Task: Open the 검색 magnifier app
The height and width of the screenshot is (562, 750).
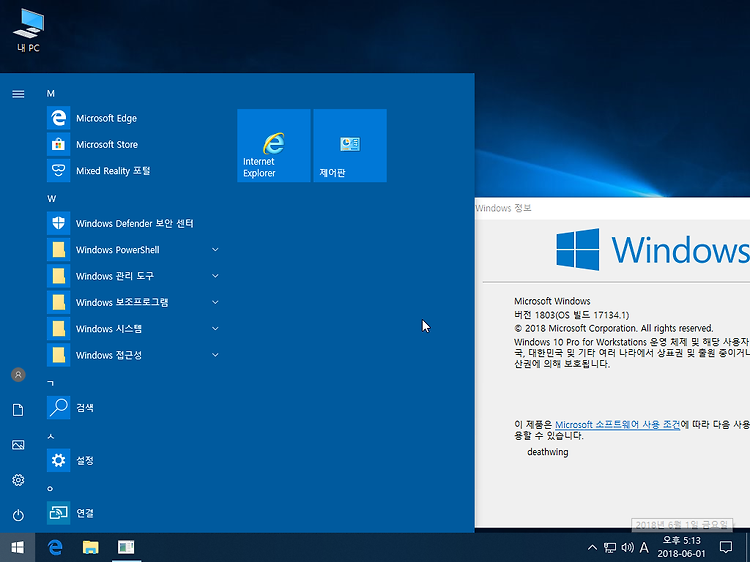Action: click(133, 408)
